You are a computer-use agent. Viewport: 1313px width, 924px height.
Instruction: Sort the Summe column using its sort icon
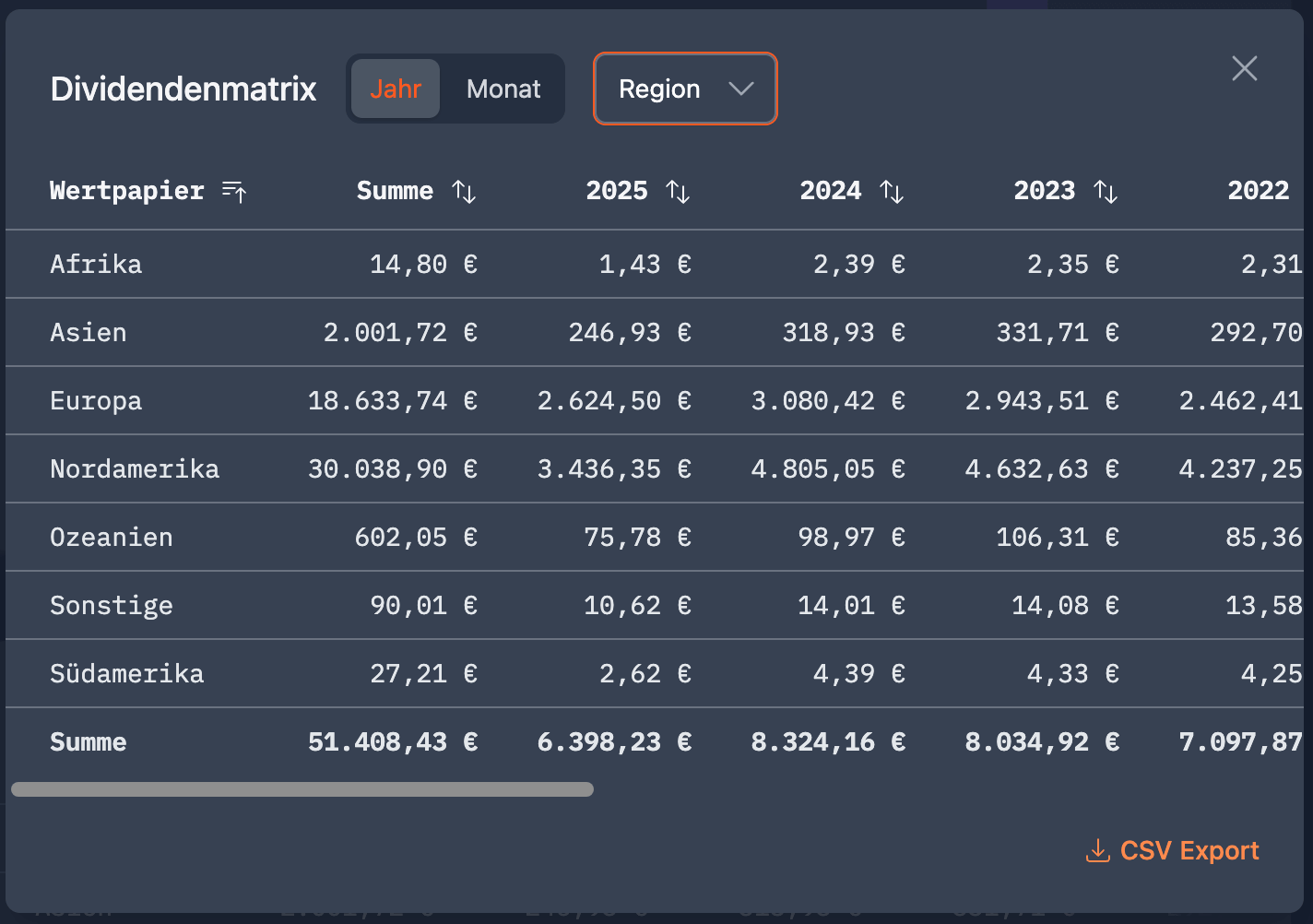click(465, 191)
